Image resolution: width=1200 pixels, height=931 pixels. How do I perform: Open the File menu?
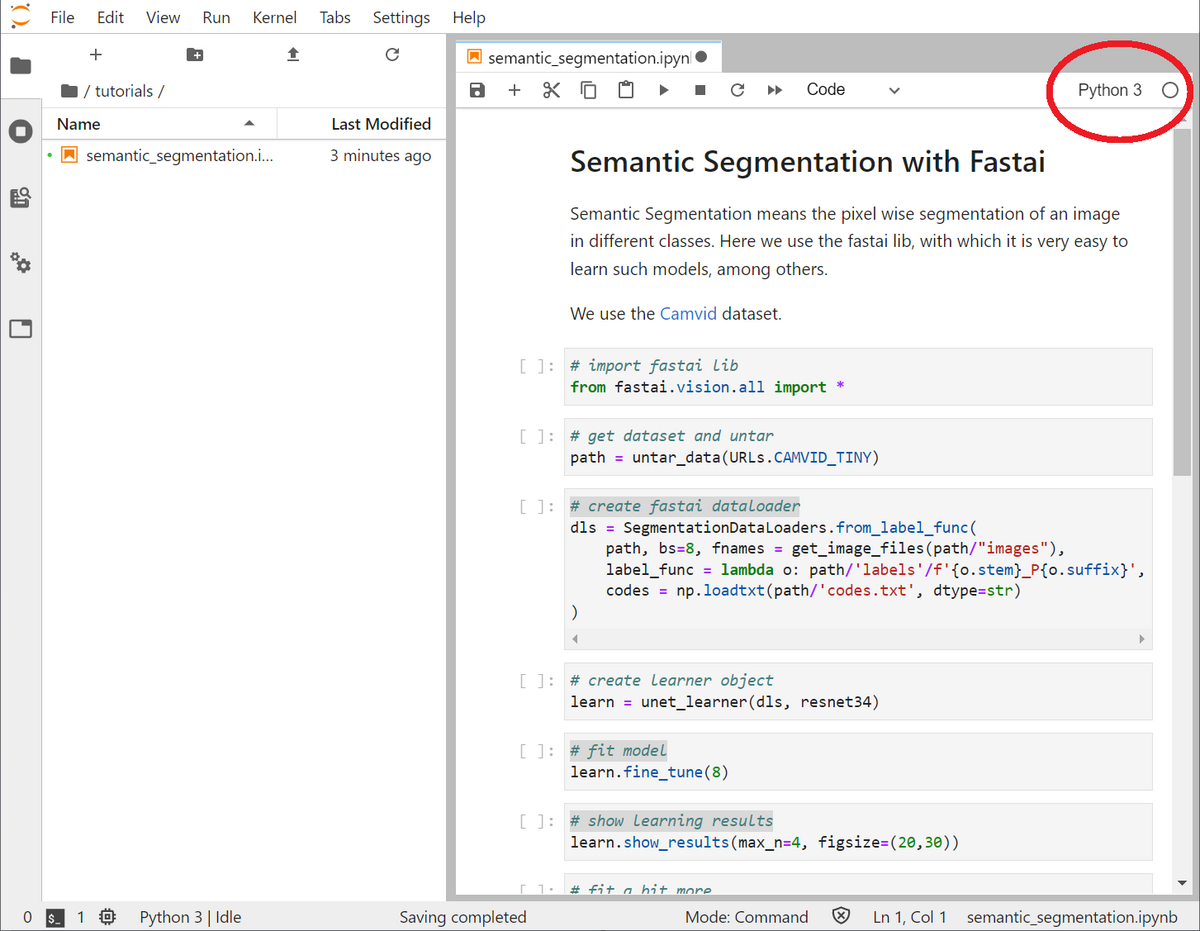pos(62,17)
